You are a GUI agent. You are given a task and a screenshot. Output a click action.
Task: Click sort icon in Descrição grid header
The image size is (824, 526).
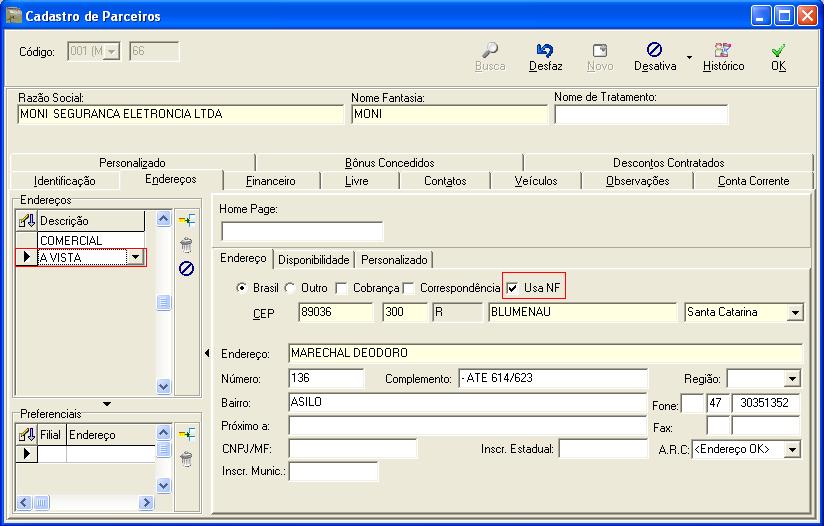pos(26,221)
